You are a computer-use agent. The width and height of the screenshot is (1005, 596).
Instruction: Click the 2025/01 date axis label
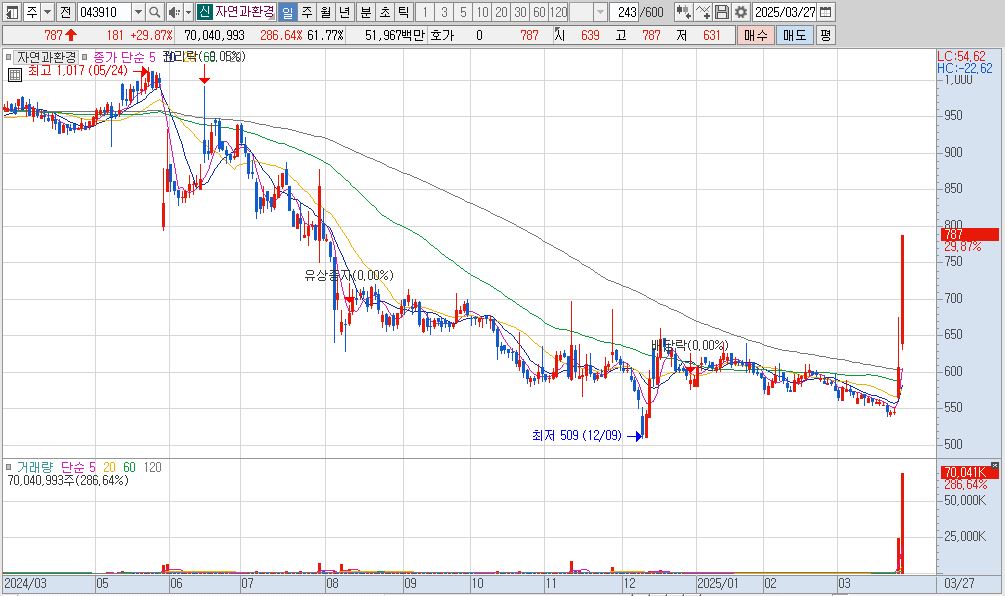coord(717,584)
